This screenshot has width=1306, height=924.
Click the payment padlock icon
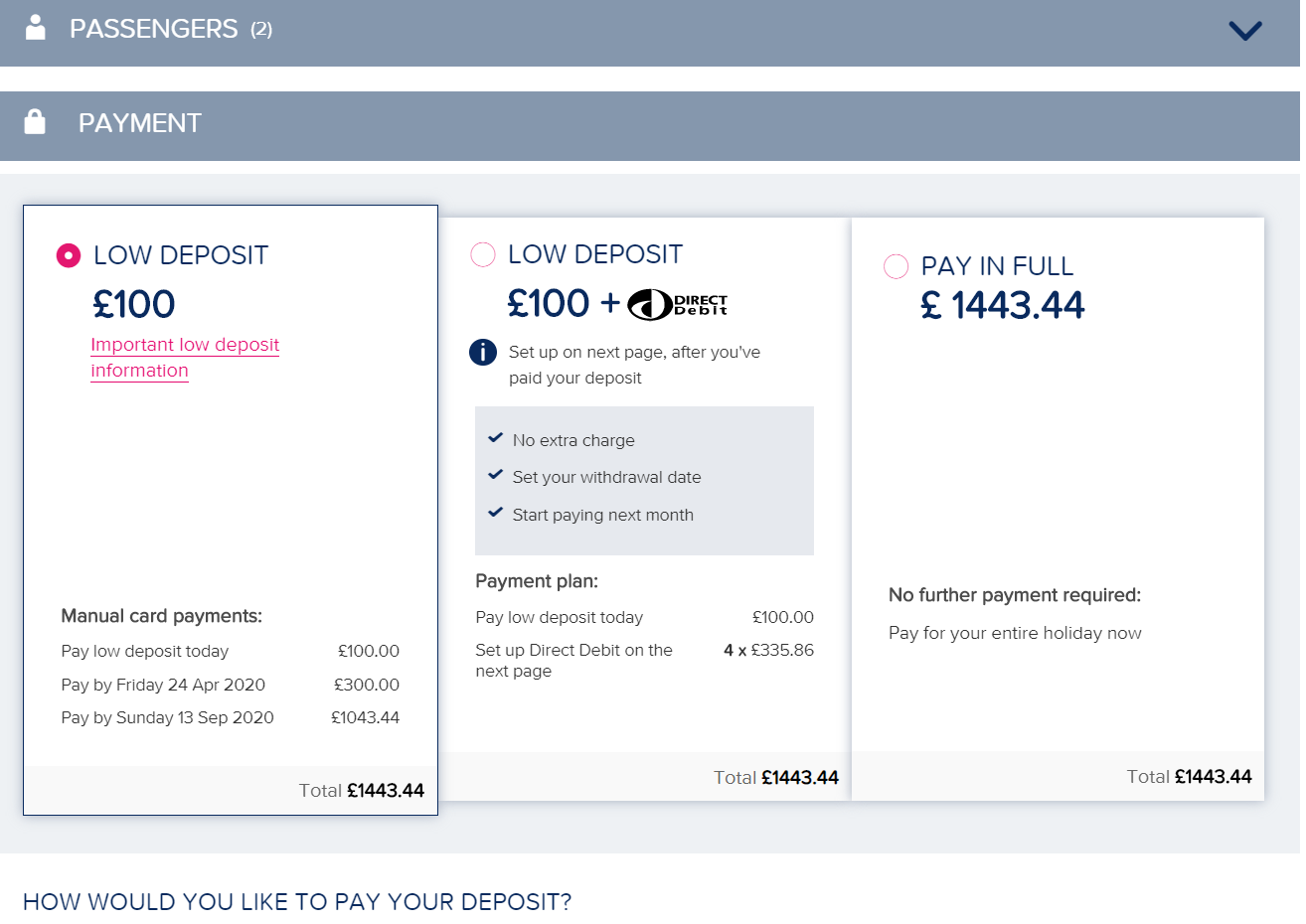click(35, 122)
